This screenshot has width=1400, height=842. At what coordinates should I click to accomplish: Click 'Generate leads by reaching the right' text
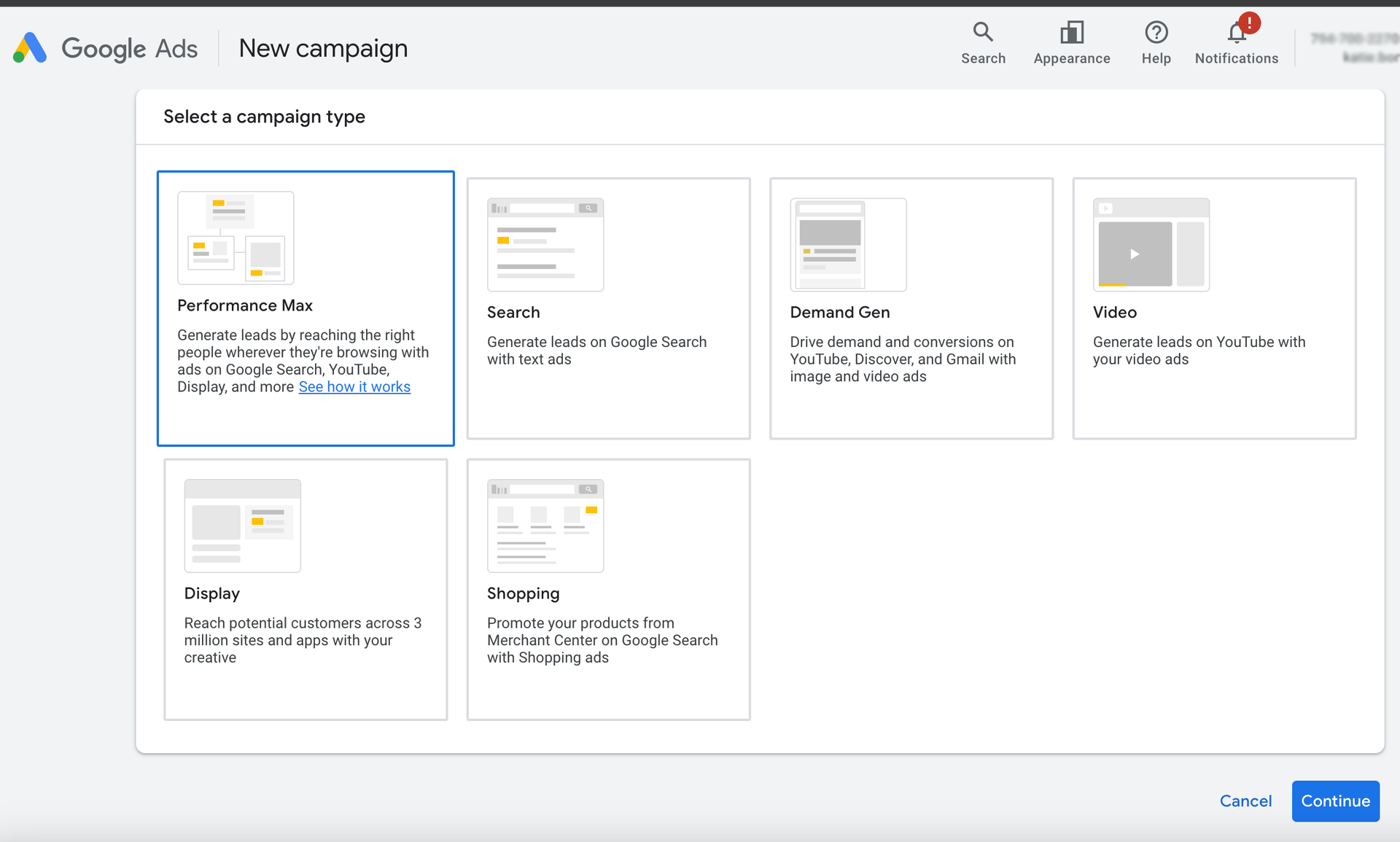303,361
